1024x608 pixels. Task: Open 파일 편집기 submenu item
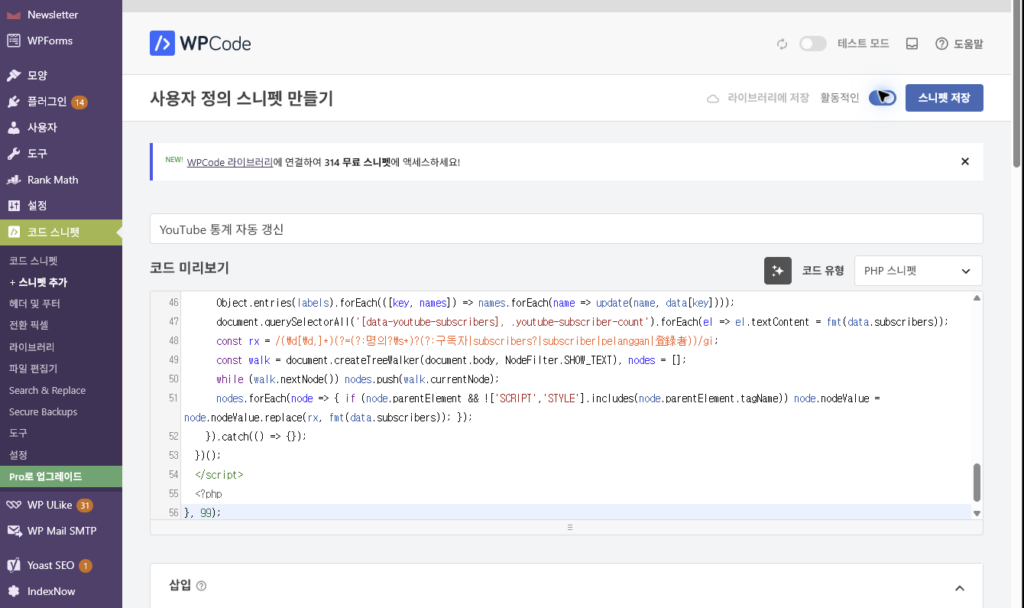(x=33, y=368)
